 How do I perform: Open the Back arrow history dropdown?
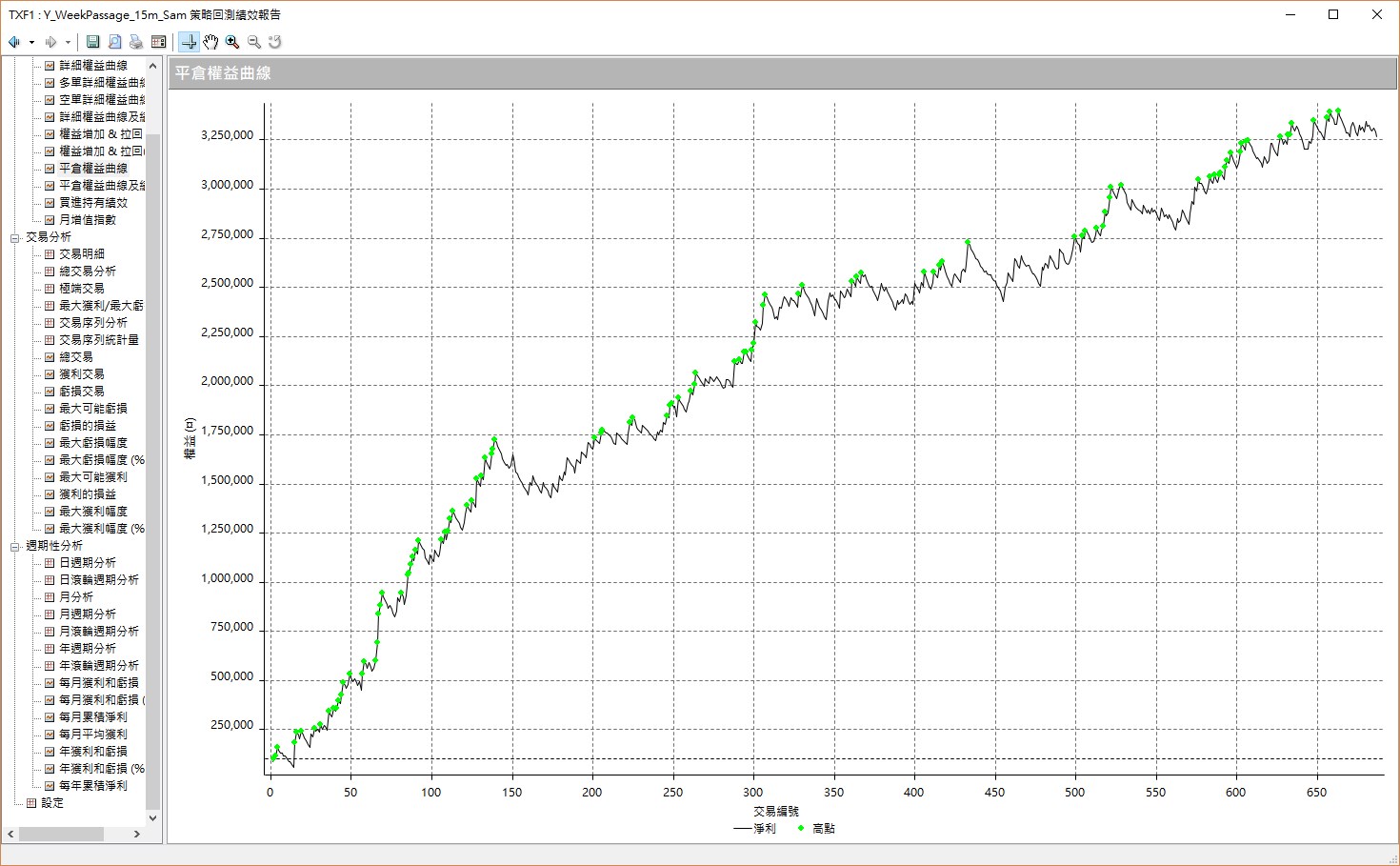click(x=31, y=42)
